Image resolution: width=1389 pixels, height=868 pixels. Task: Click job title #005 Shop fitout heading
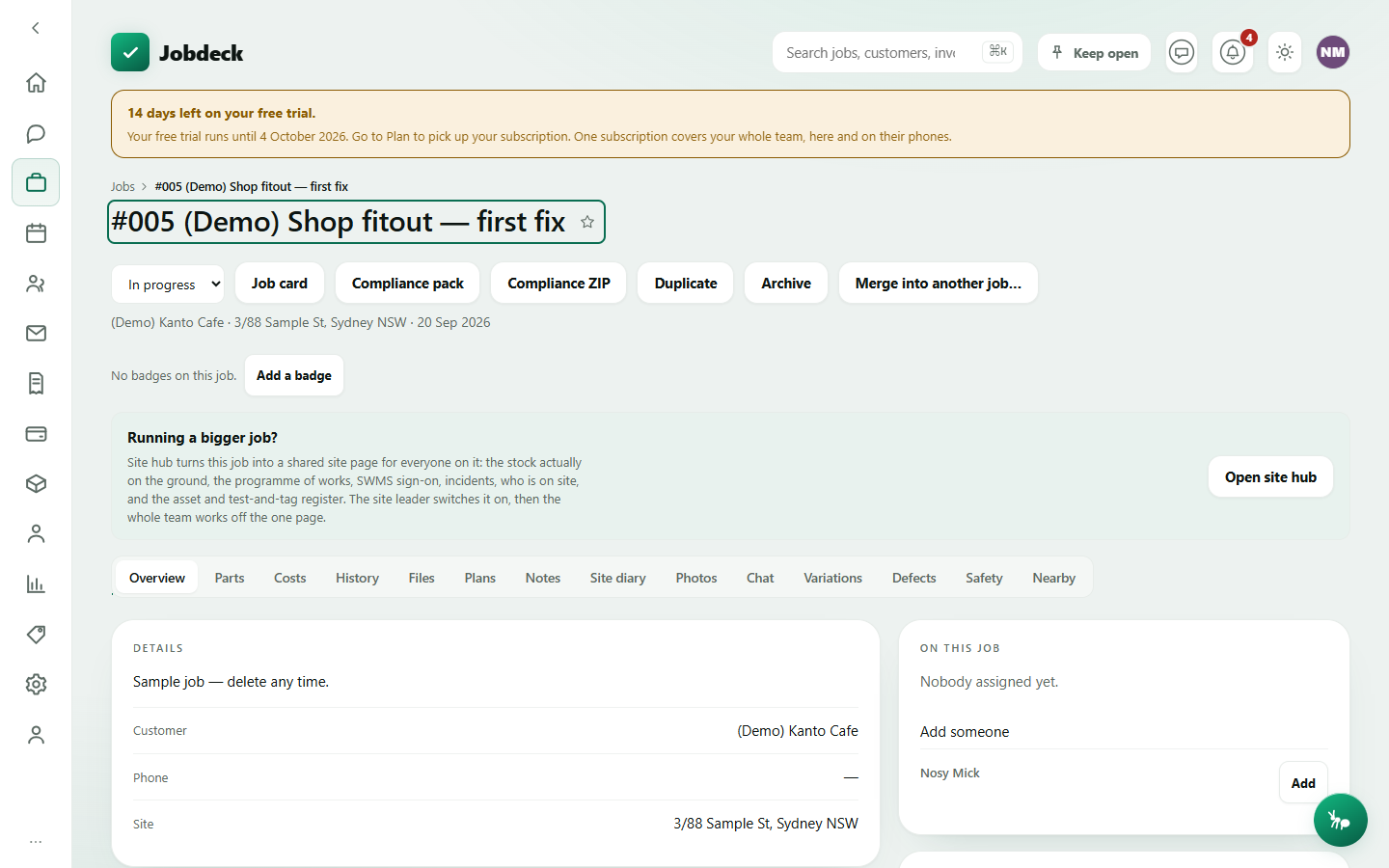pos(339,222)
